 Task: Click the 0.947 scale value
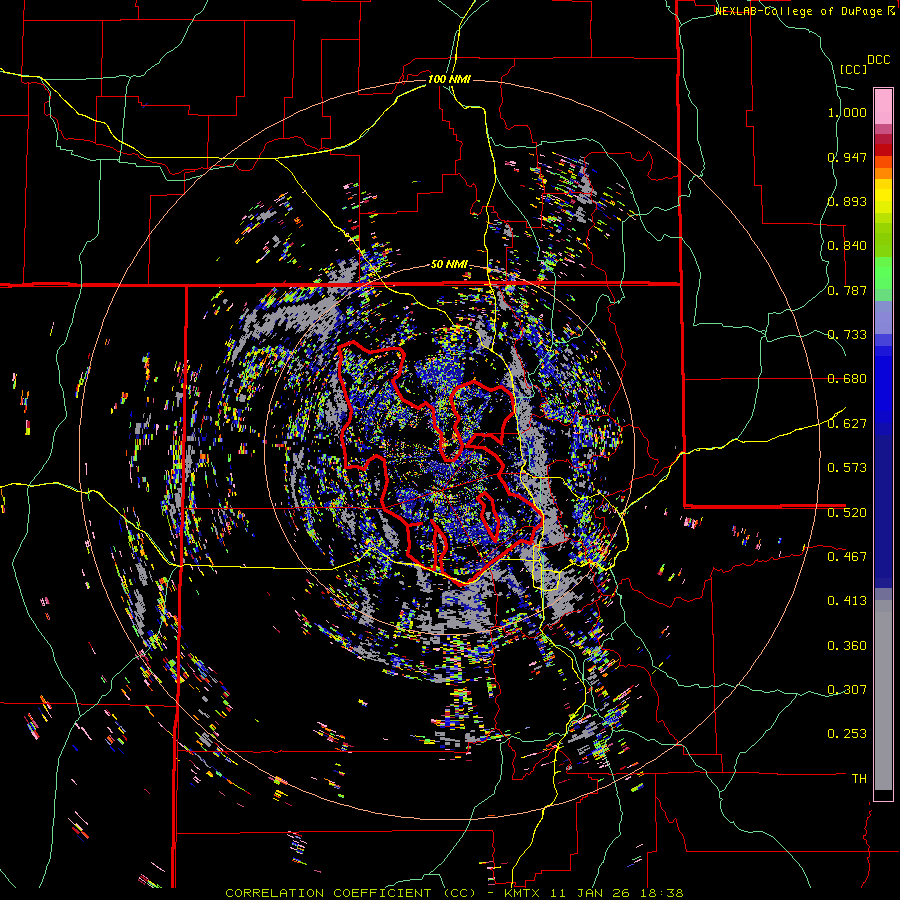[847, 157]
